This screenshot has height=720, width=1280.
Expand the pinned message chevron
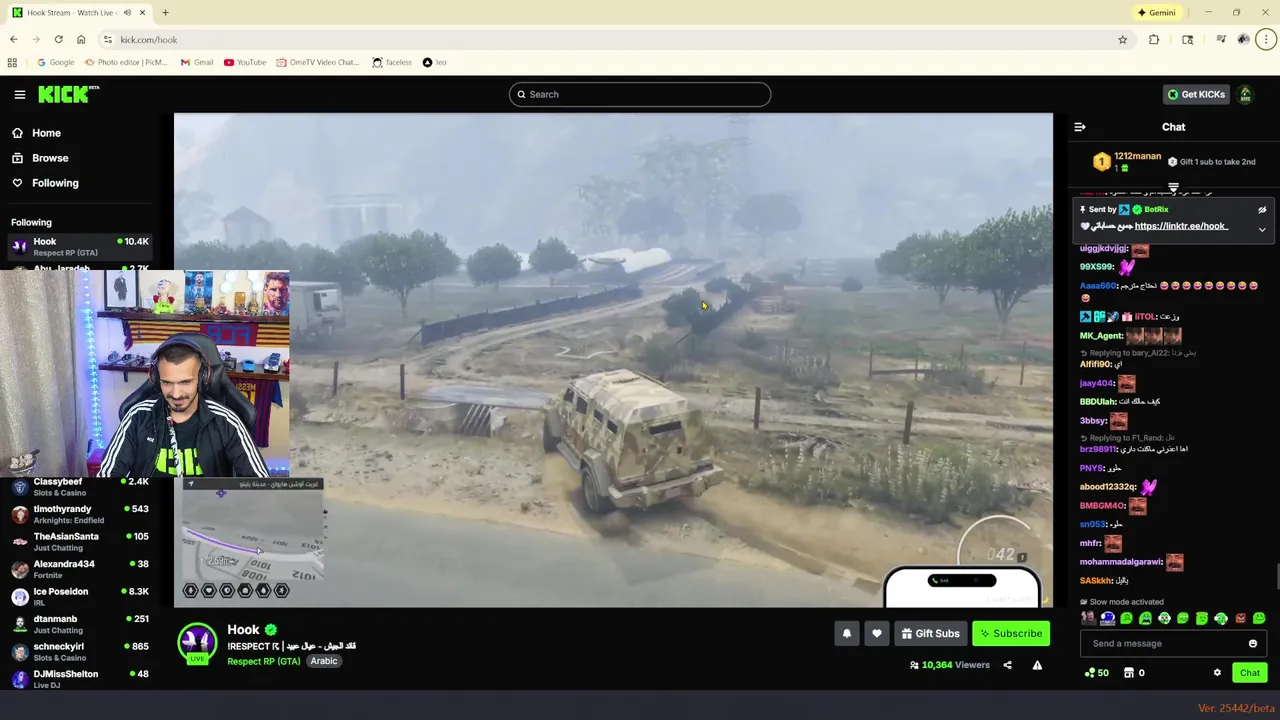[1262, 230]
